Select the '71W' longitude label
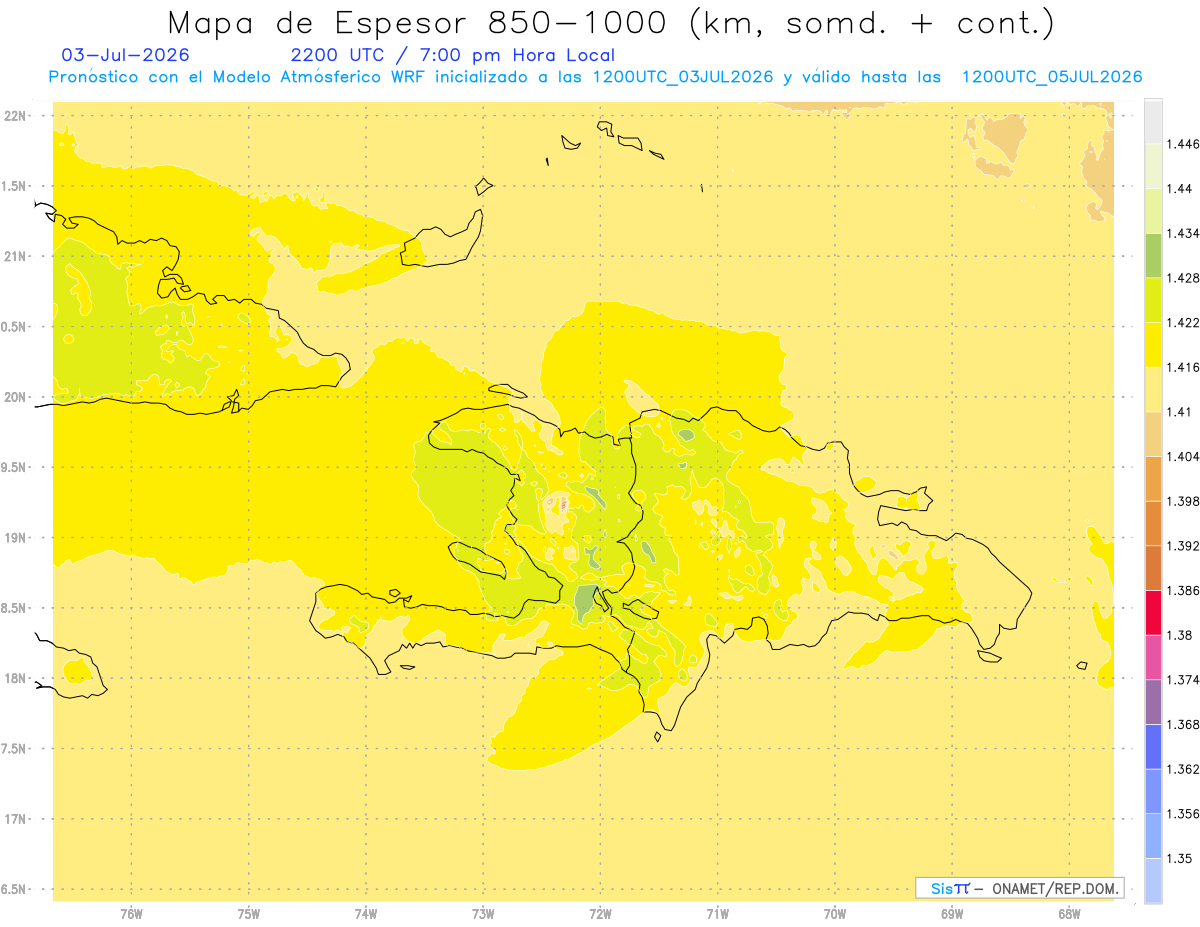The height and width of the screenshot is (927, 1200). pos(717,913)
